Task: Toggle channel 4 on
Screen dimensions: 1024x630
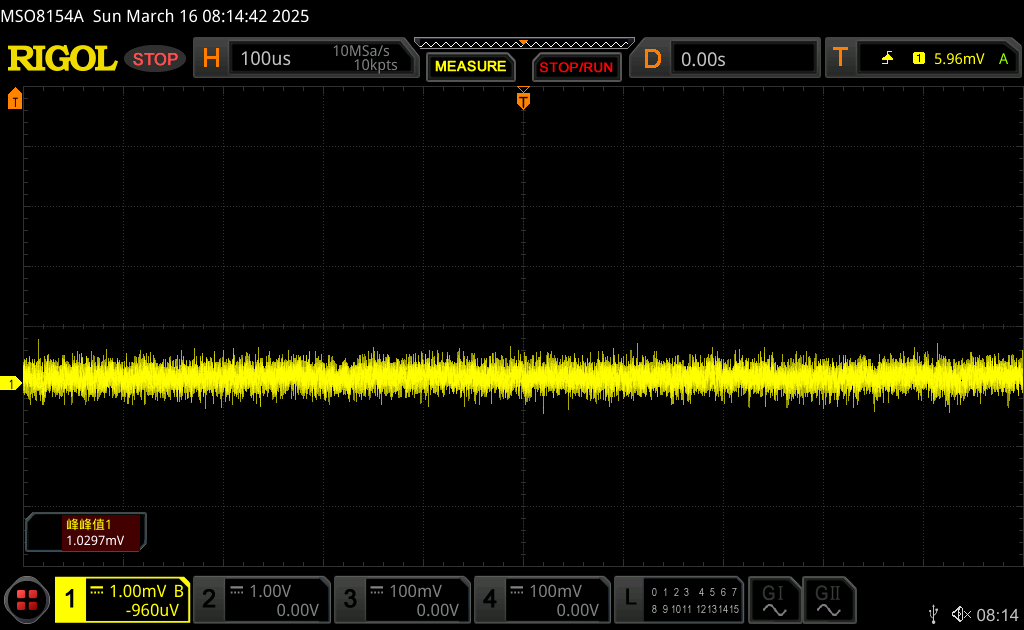Action: coord(490,599)
